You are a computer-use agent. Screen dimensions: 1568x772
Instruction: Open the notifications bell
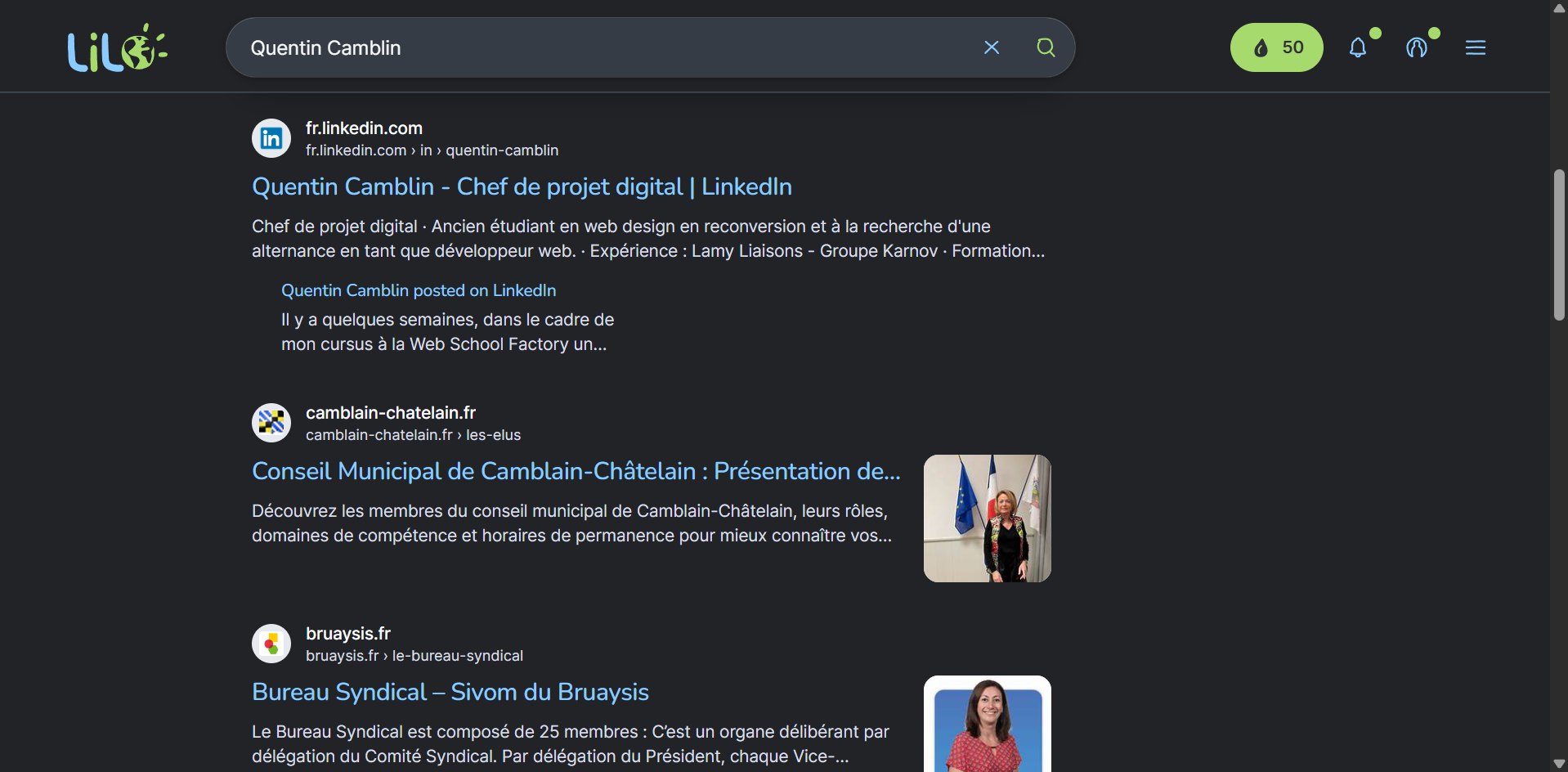[x=1358, y=47]
